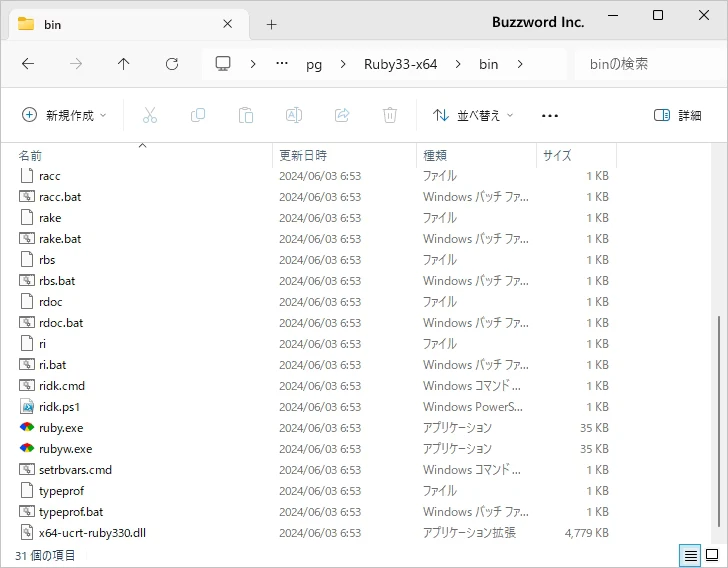The width and height of the screenshot is (728, 568).
Task: Go back with the left arrow button
Action: coord(28,64)
